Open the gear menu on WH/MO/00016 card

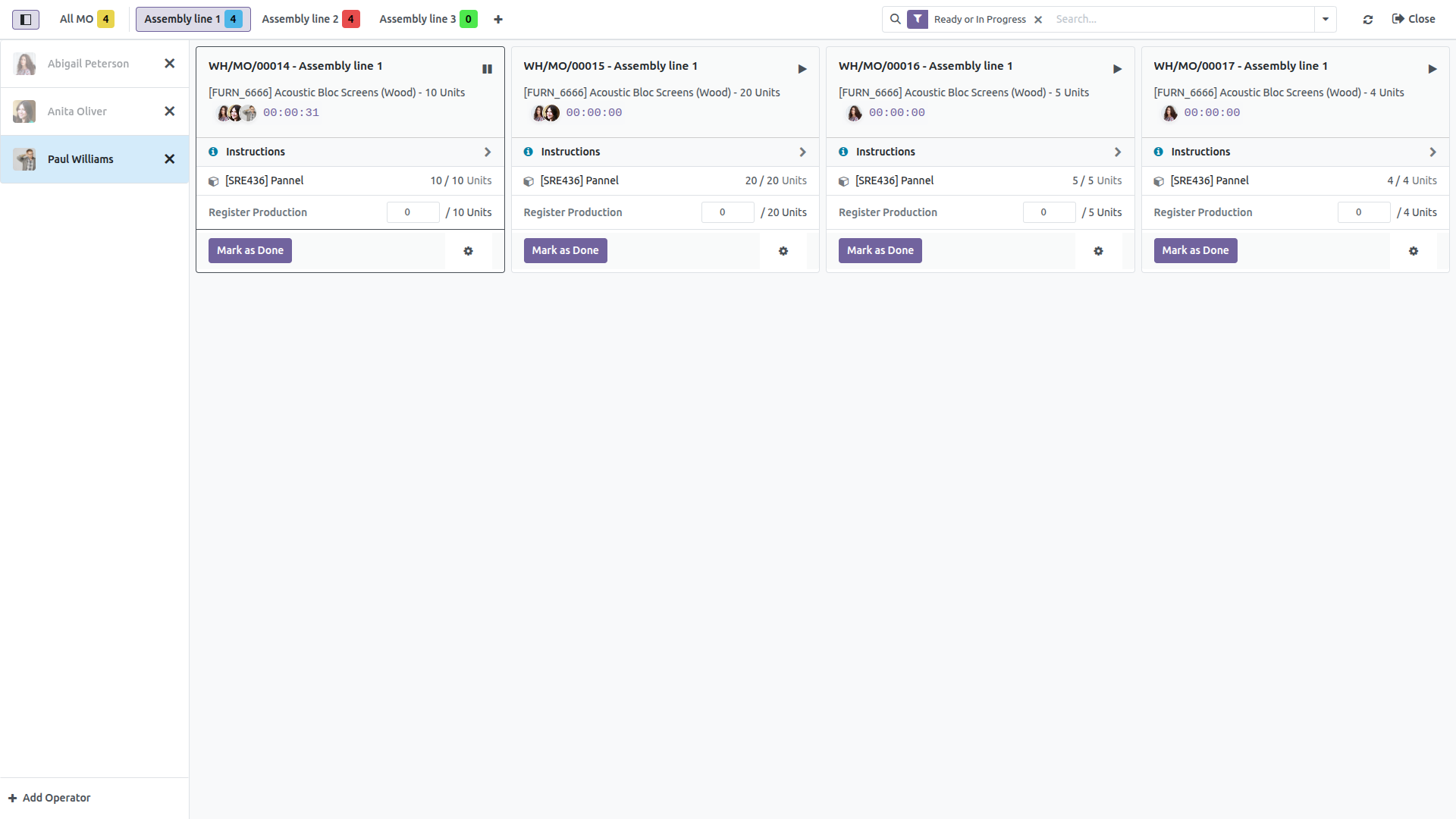1098,251
